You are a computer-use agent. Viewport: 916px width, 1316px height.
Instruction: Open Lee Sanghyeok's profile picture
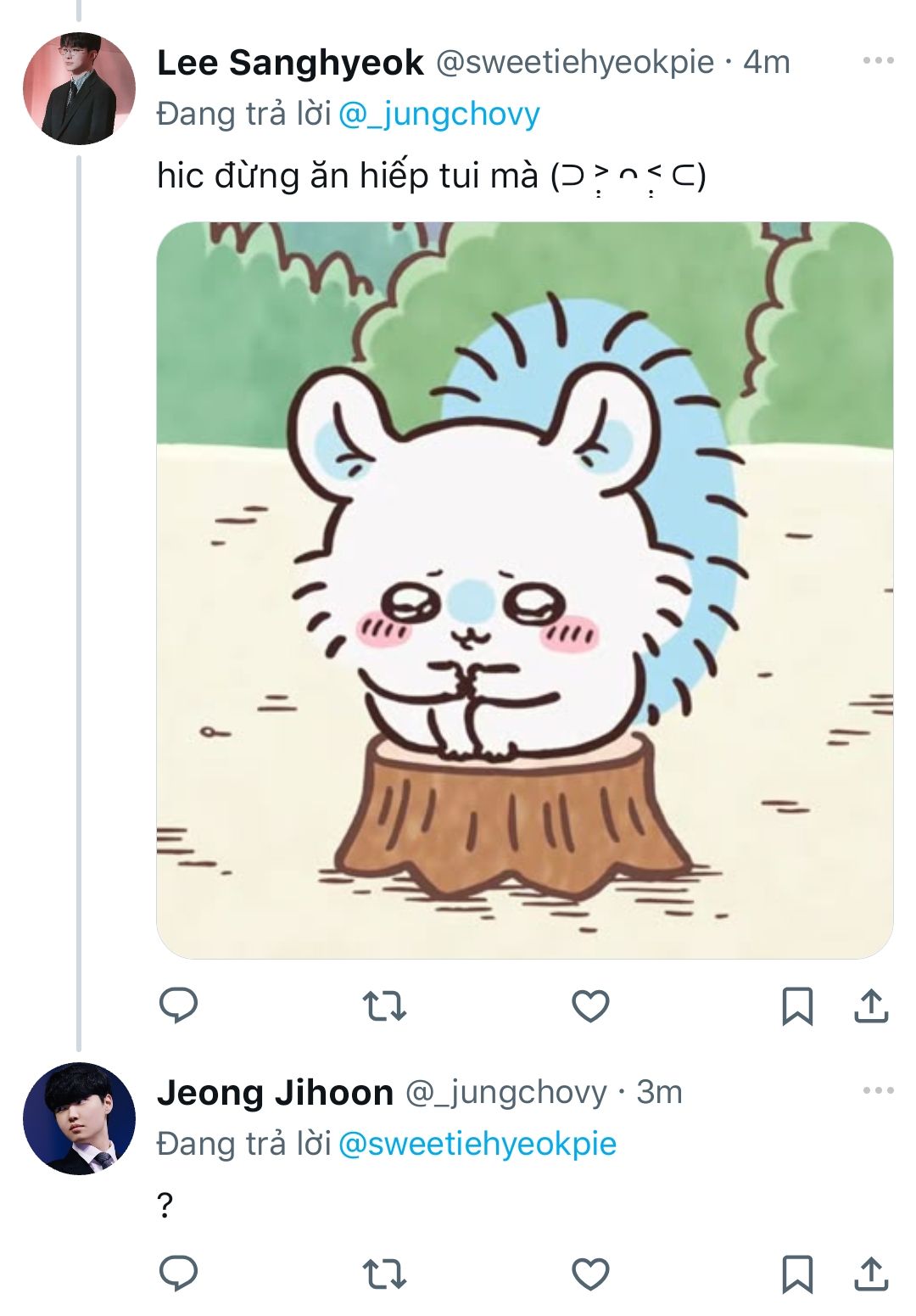pyautogui.click(x=79, y=88)
